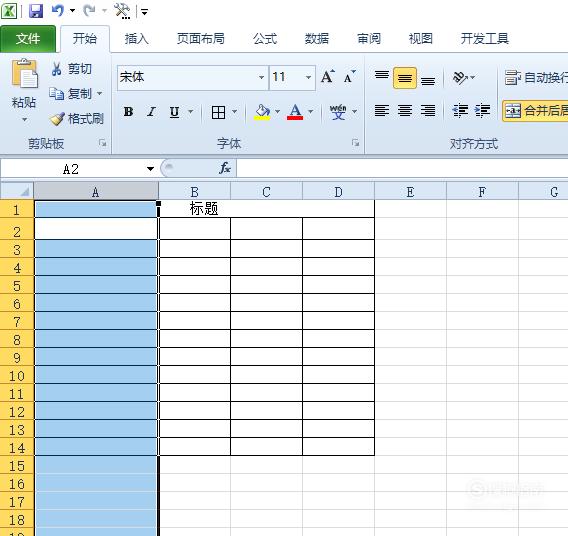Decrease font size with small A icon
568x536 pixels.
pyautogui.click(x=350, y=77)
